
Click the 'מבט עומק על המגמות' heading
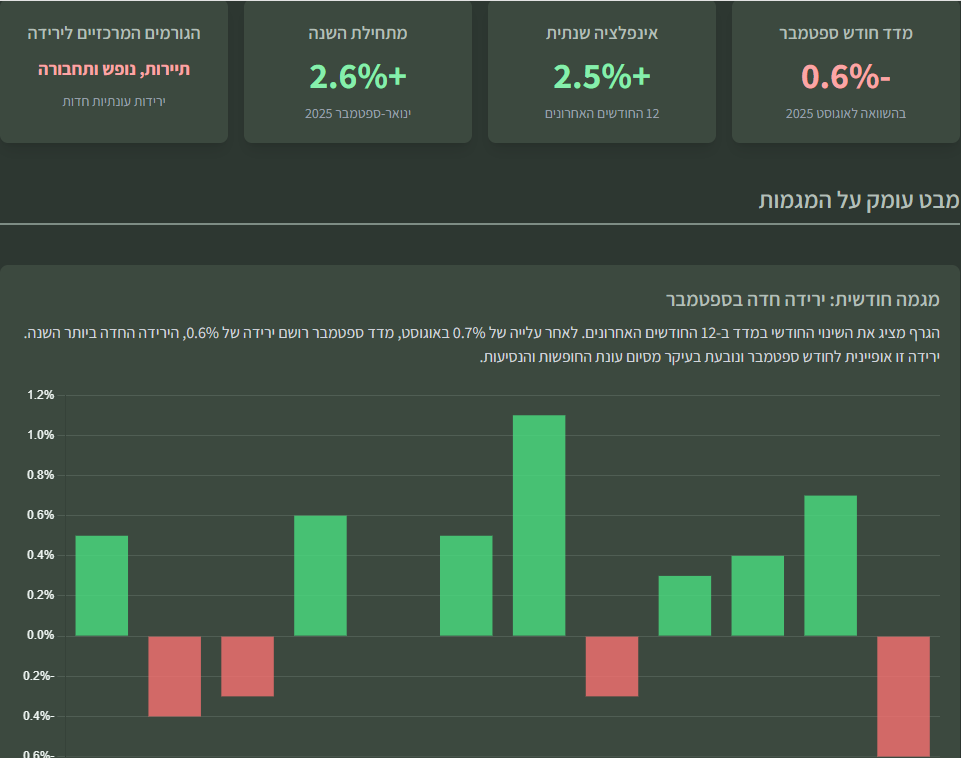(859, 200)
